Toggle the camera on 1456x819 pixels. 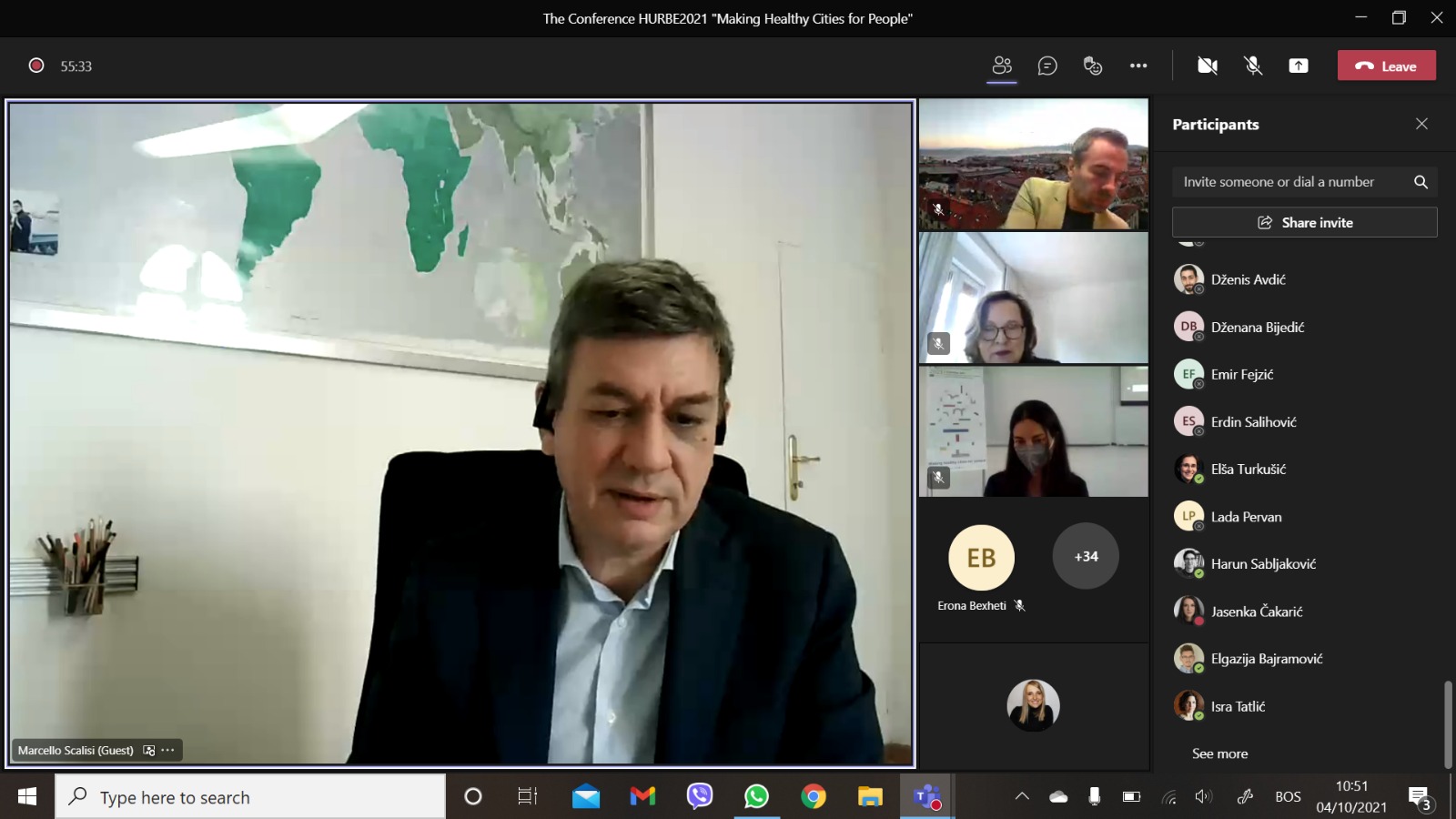[1208, 66]
